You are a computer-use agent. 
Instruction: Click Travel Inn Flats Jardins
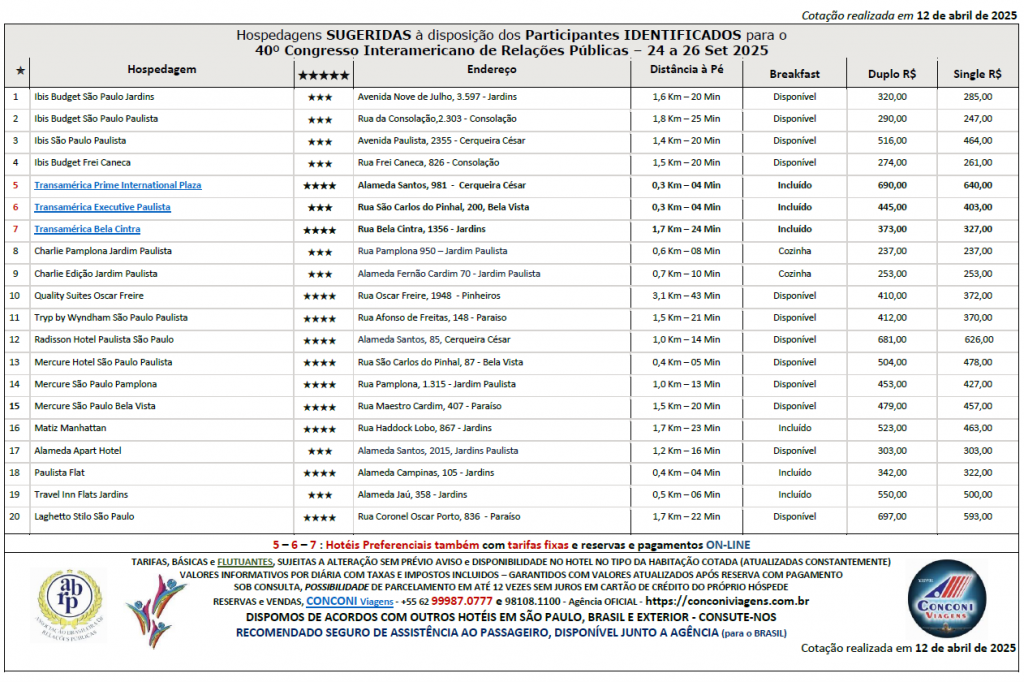pyautogui.click(x=81, y=495)
